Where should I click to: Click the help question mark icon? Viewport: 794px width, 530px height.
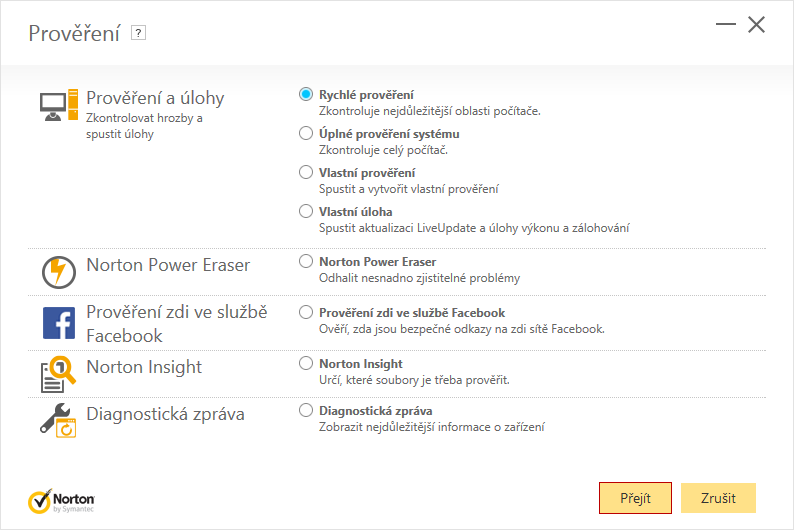coord(139,33)
